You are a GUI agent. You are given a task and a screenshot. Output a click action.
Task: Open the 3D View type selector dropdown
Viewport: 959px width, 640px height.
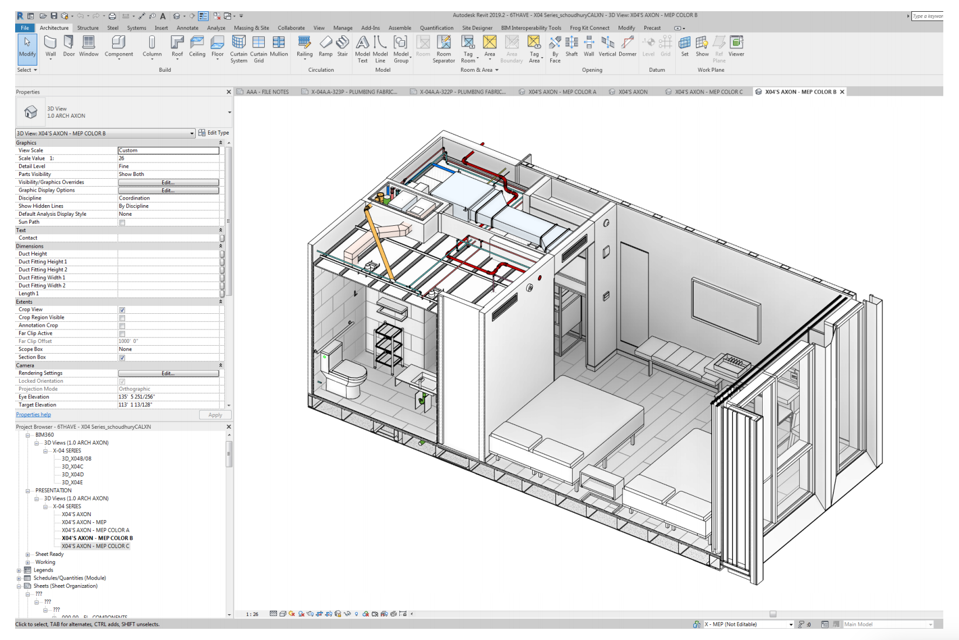tap(105, 133)
